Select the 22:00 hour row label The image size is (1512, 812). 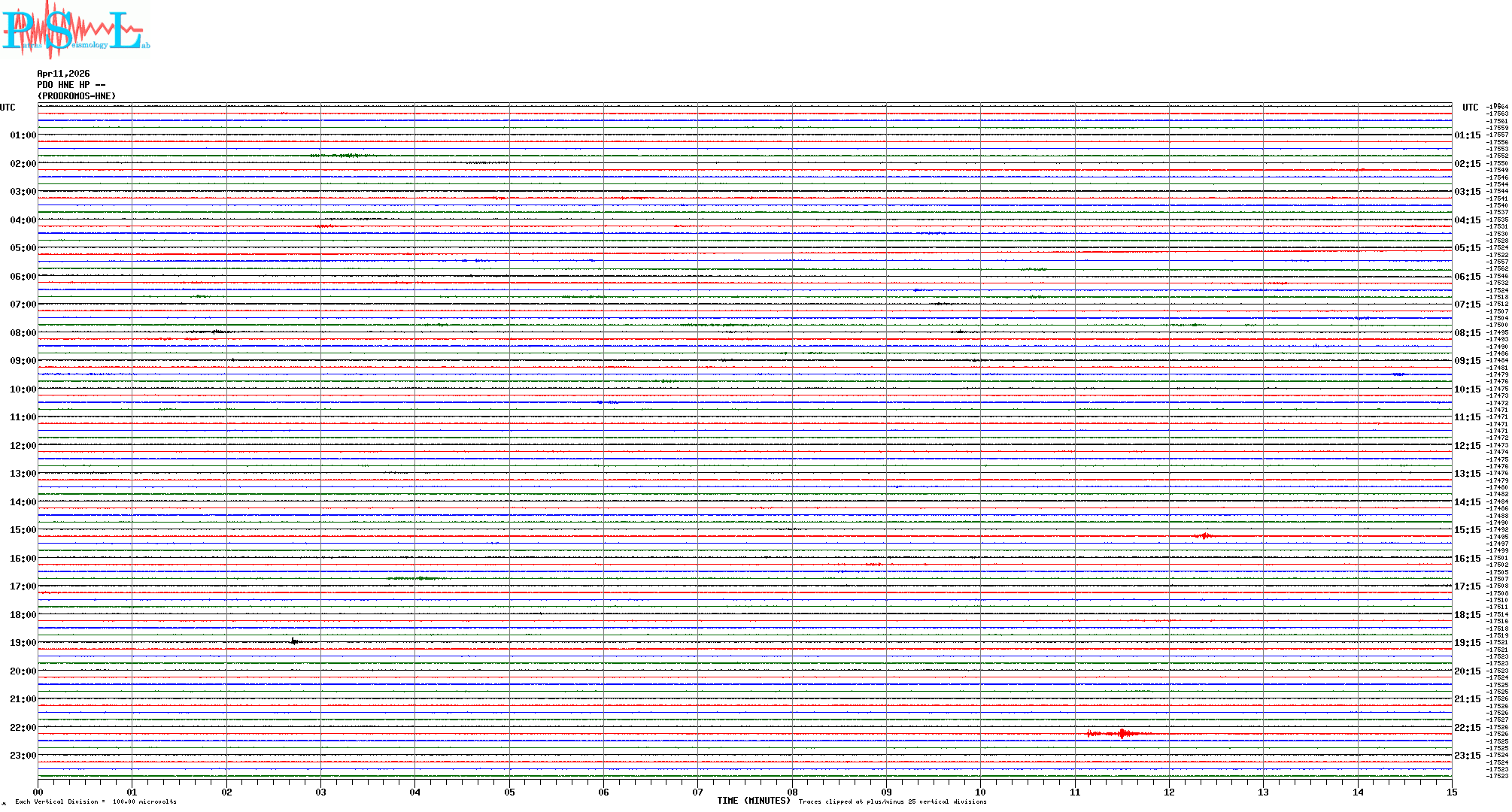click(23, 728)
